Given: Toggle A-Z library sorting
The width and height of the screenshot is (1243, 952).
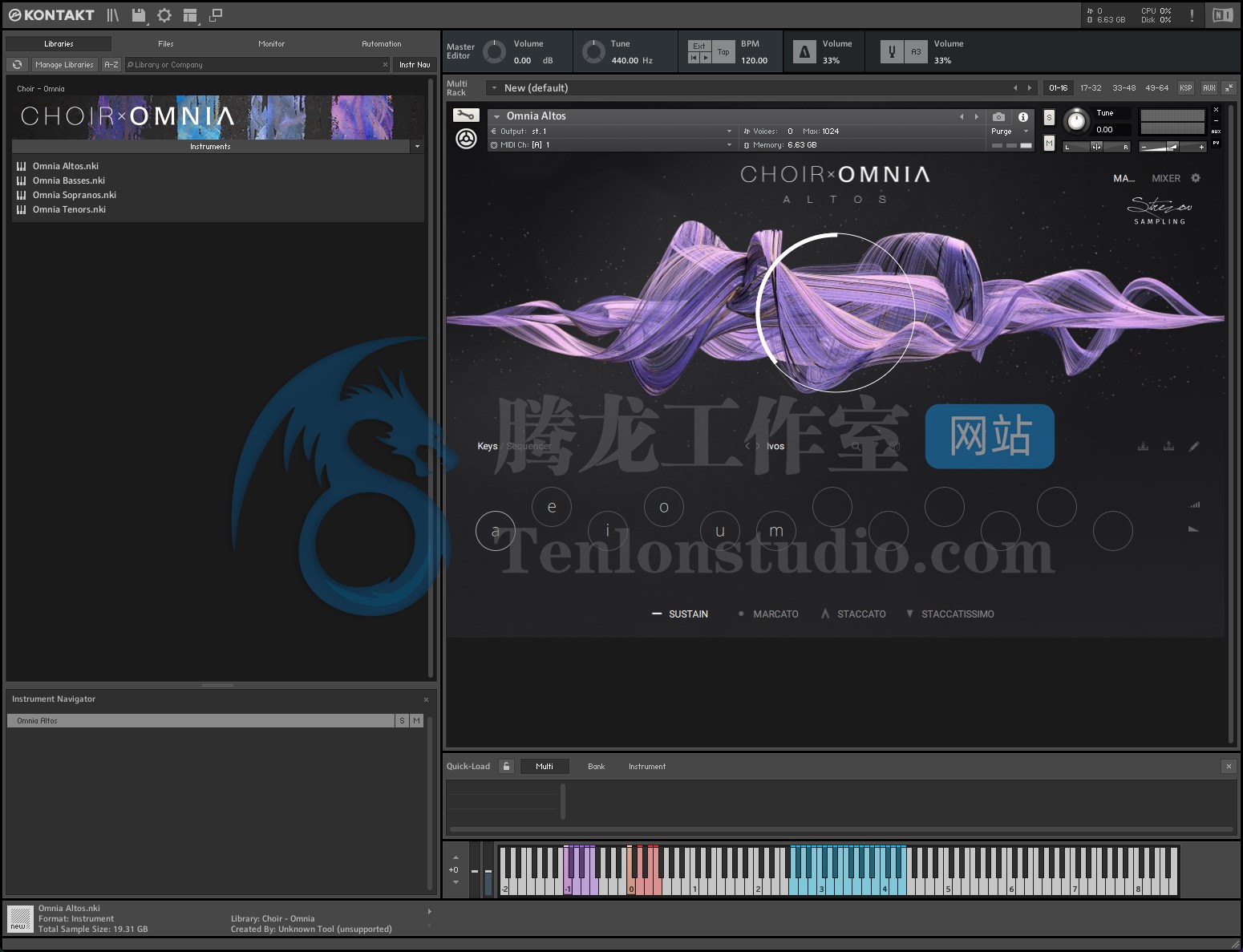Looking at the screenshot, I should pos(111,64).
